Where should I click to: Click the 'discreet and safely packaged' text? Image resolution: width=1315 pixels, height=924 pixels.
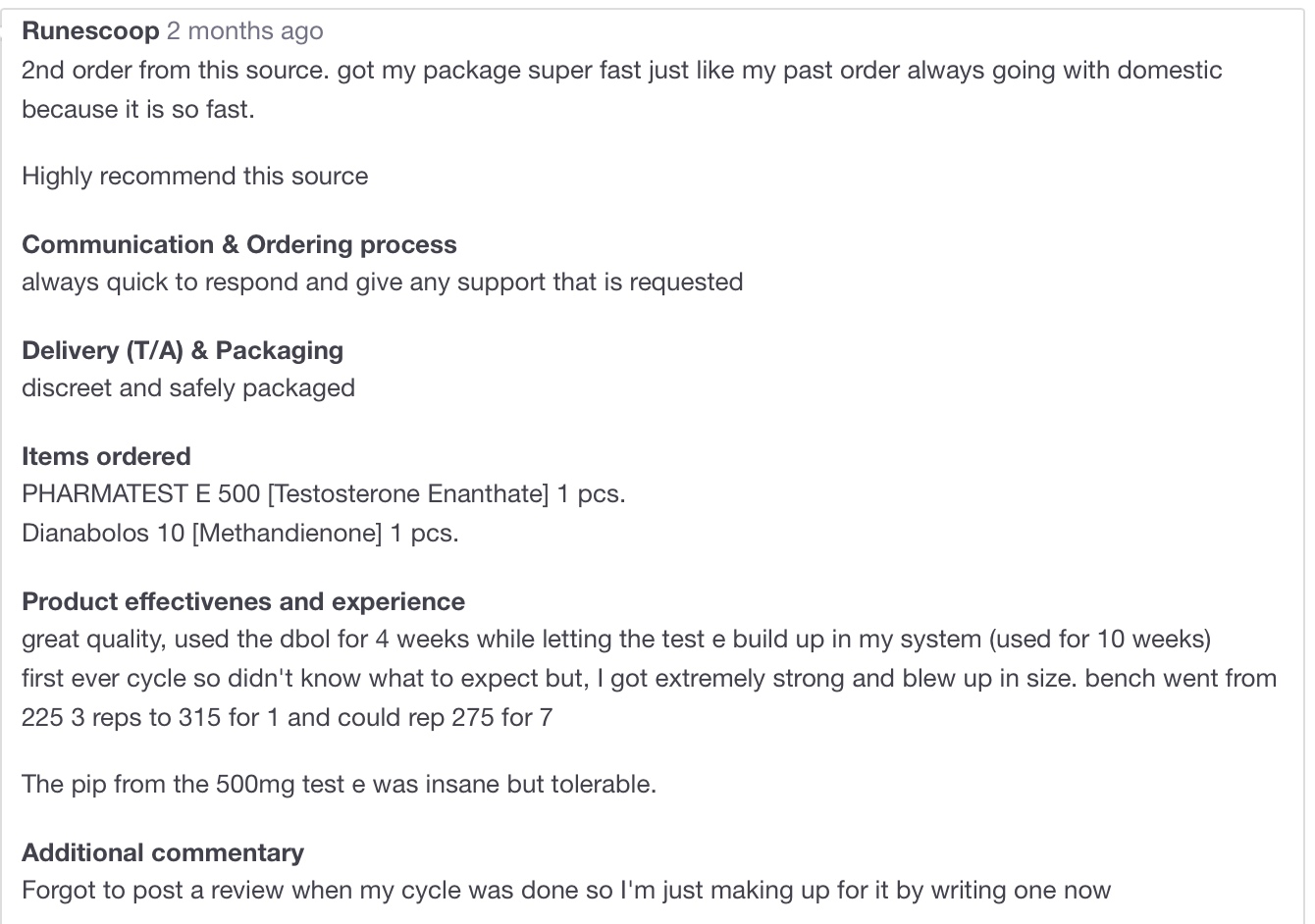[x=188, y=388]
